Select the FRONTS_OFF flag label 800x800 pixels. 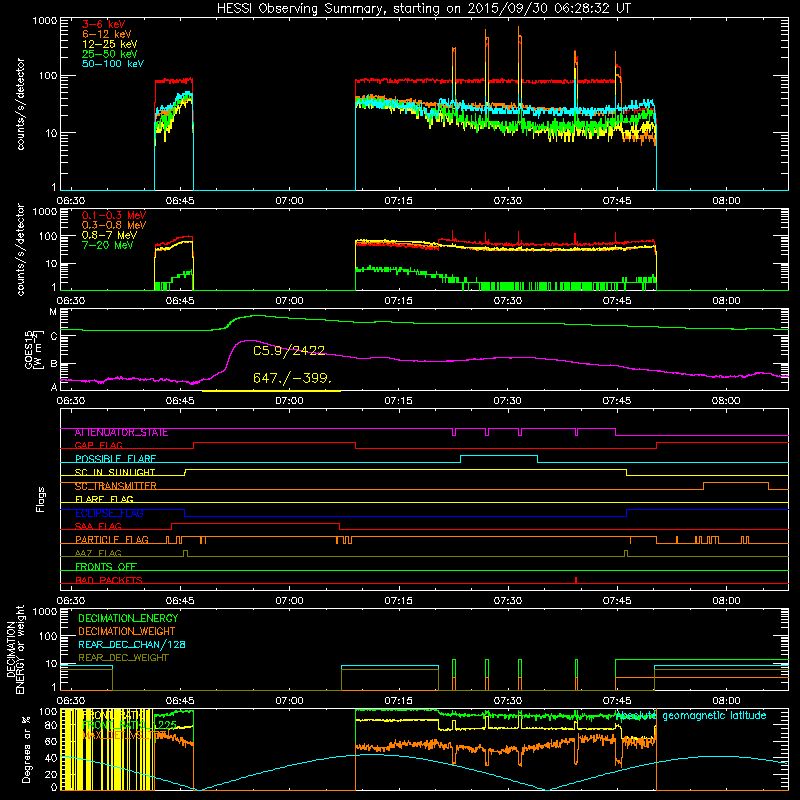click(x=106, y=567)
